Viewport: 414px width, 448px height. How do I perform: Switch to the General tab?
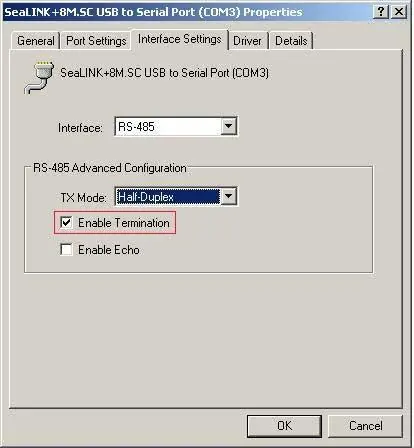click(36, 41)
